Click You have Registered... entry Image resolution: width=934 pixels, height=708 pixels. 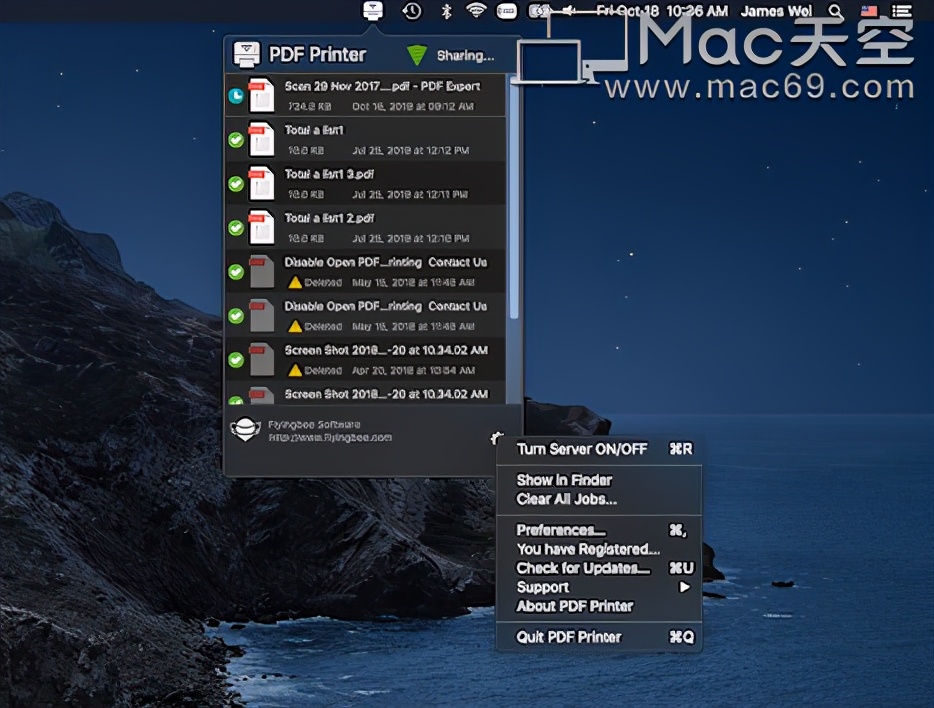pos(599,549)
